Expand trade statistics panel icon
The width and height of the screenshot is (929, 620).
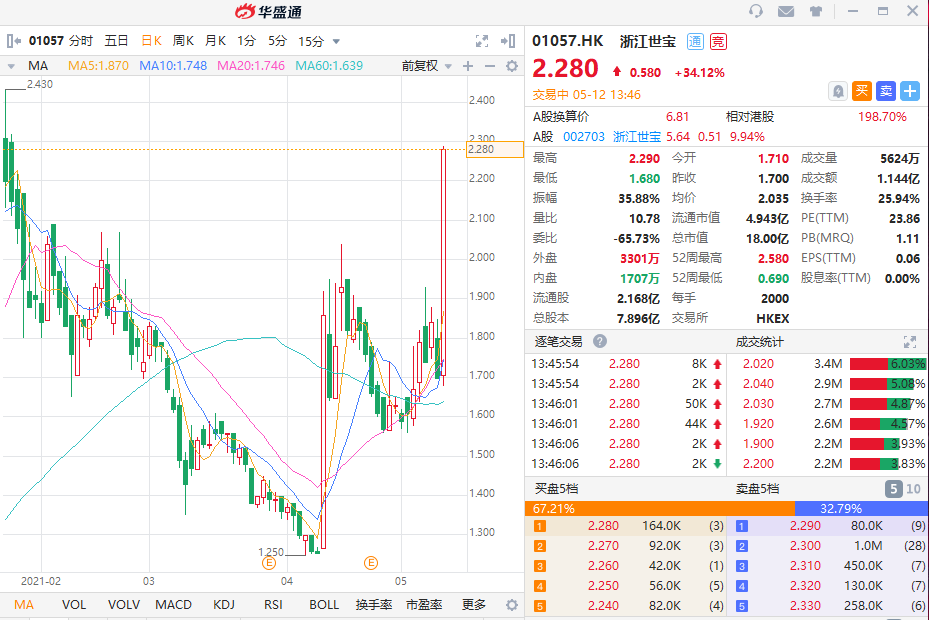click(x=909, y=341)
